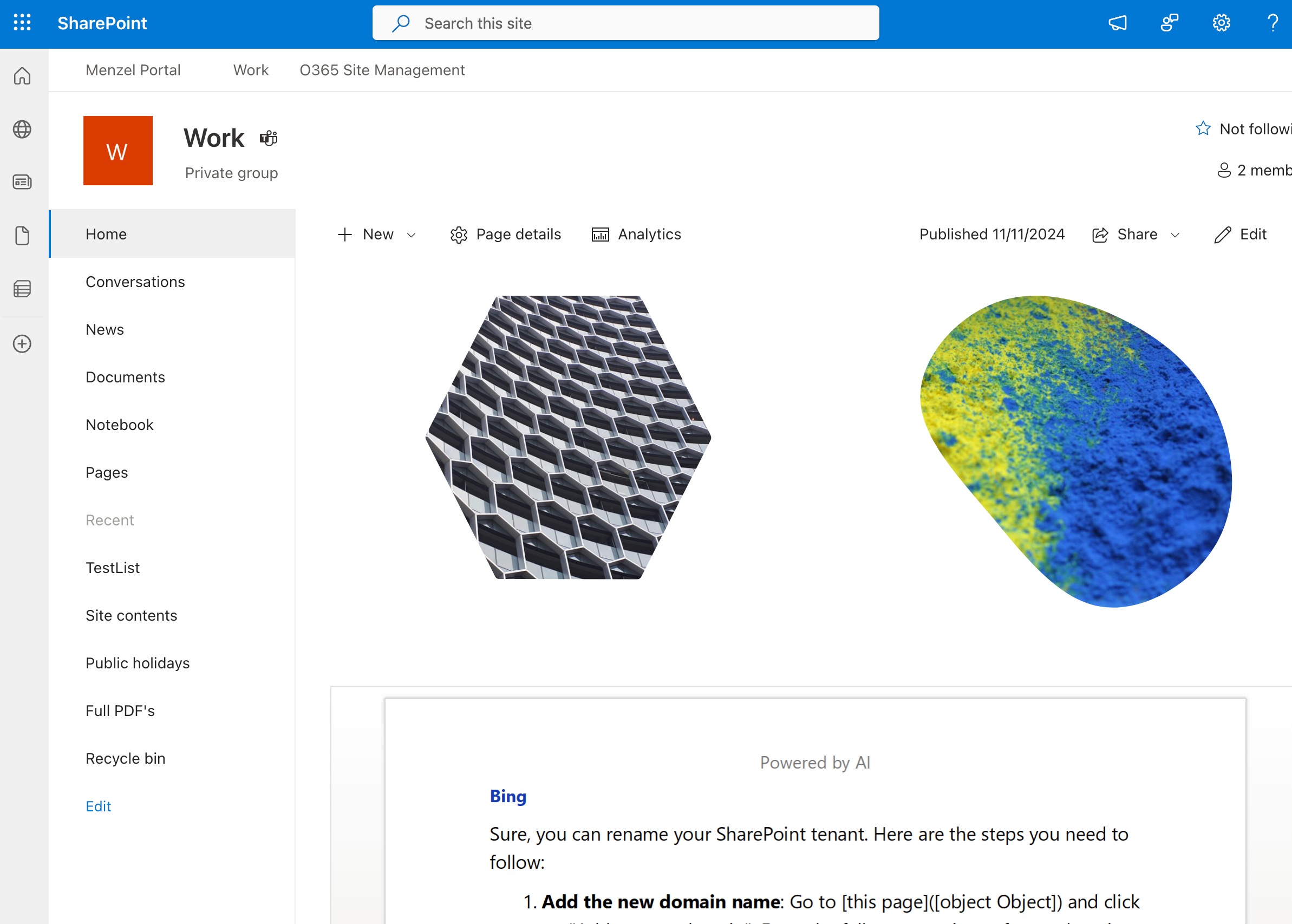Viewport: 1292px width, 924px height.
Task: Click the megaphone feedback icon in header
Action: pos(1118,23)
